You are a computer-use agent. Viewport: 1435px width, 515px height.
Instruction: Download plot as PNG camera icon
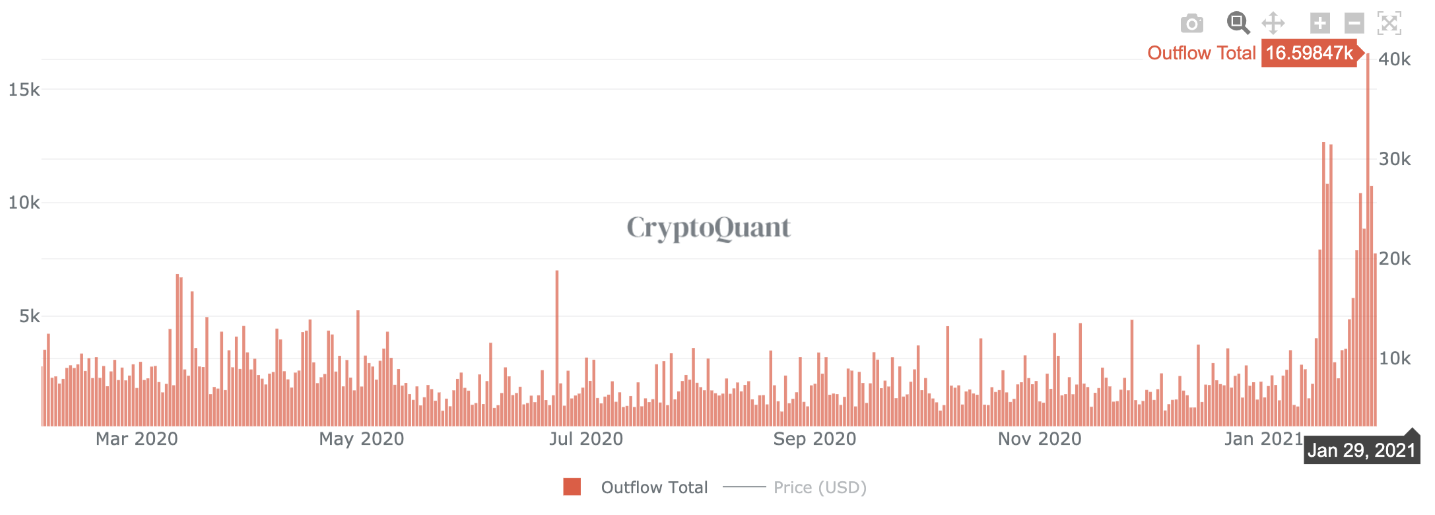(x=1191, y=24)
